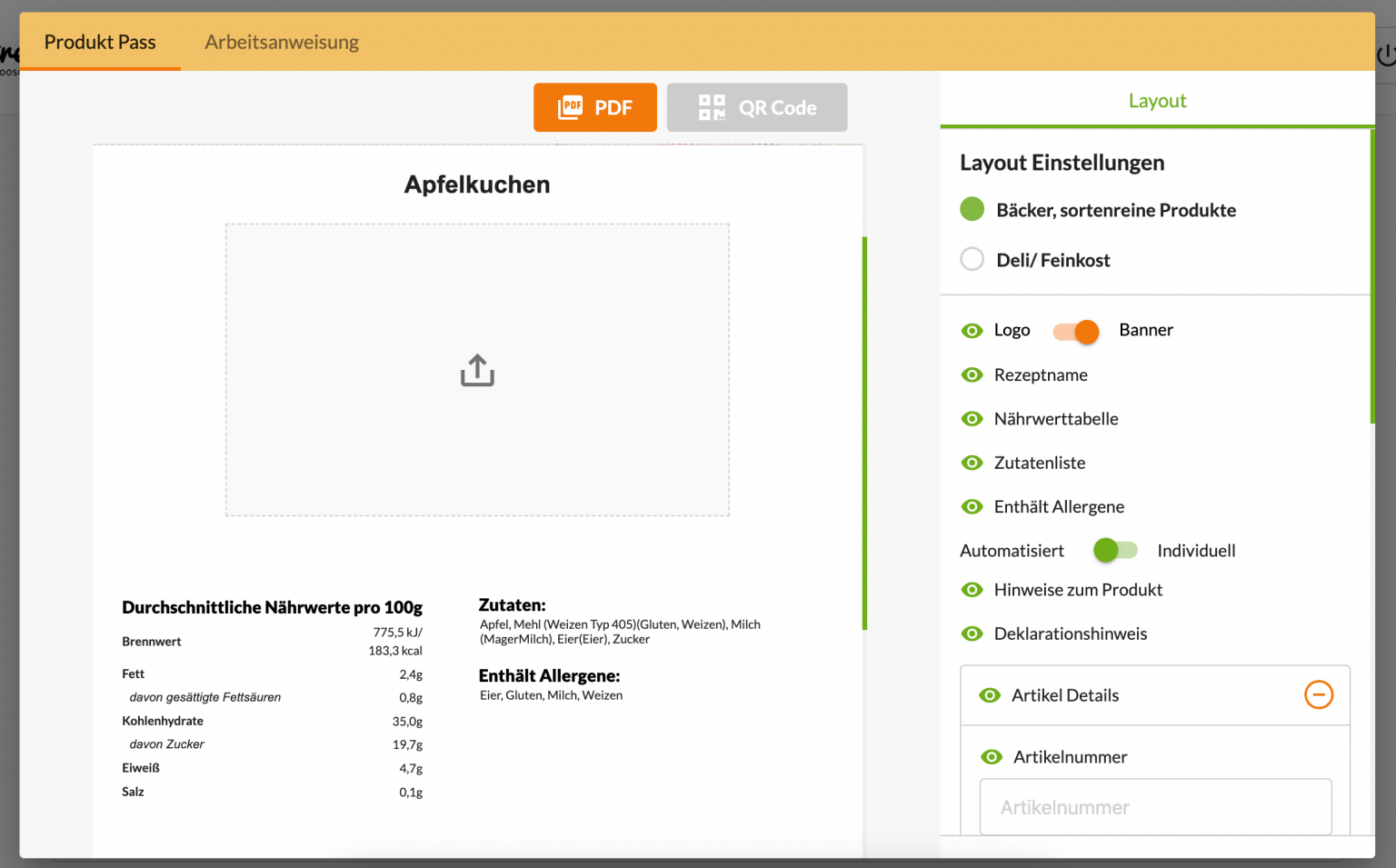The width and height of the screenshot is (1396, 868).
Task: Collapse the Artikel Details section
Action: 1319,694
